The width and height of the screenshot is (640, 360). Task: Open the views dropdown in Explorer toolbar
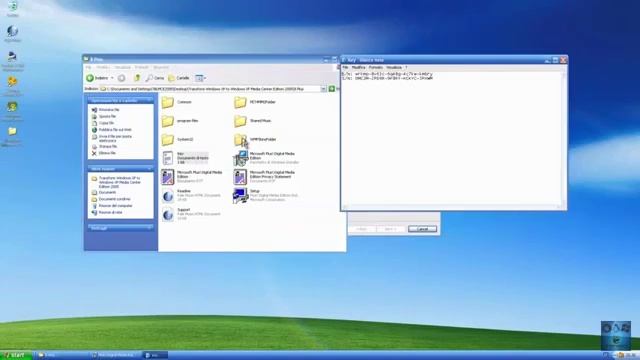pyautogui.click(x=200, y=78)
